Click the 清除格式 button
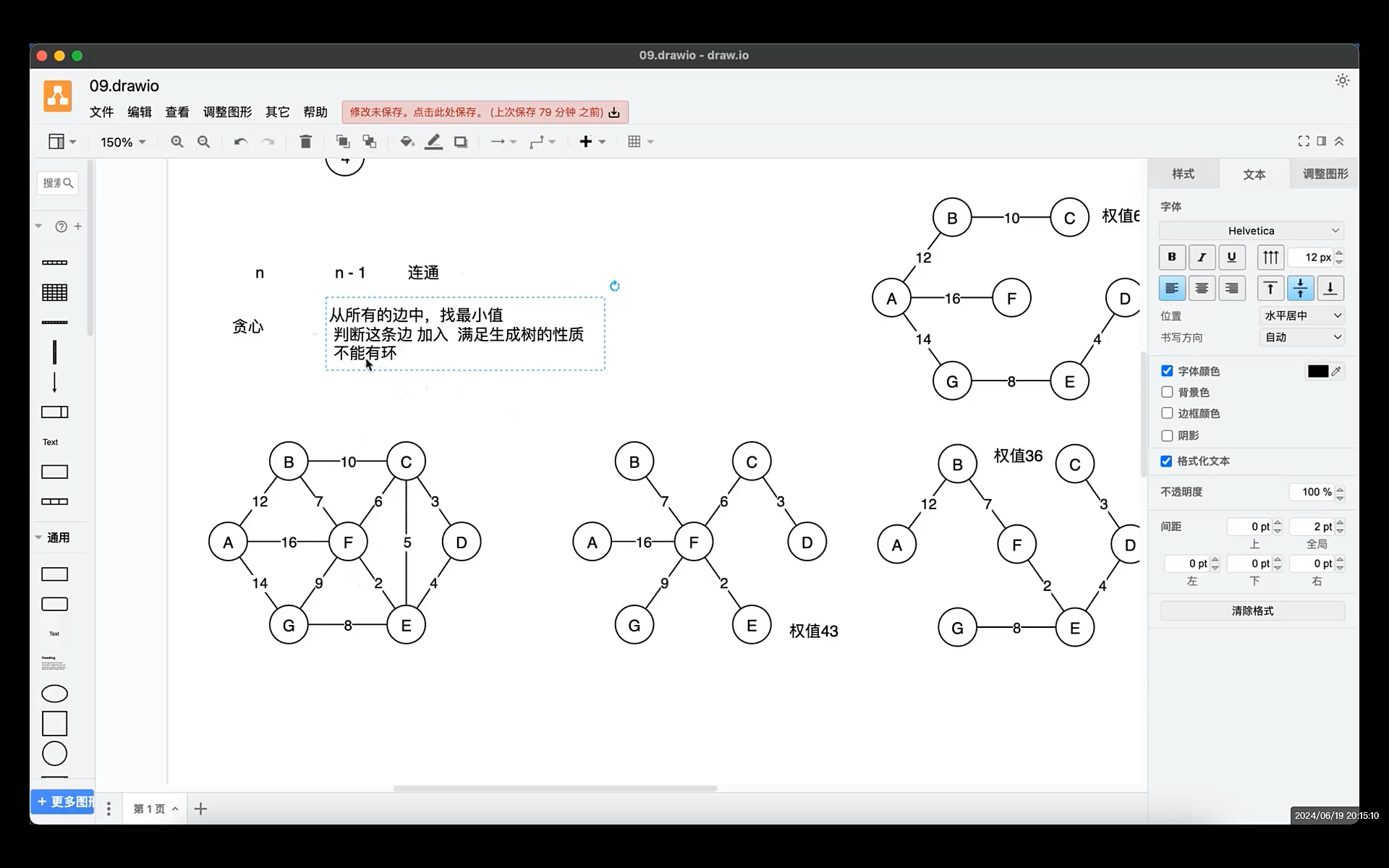Screen dimensions: 1389x868 click(1252, 610)
